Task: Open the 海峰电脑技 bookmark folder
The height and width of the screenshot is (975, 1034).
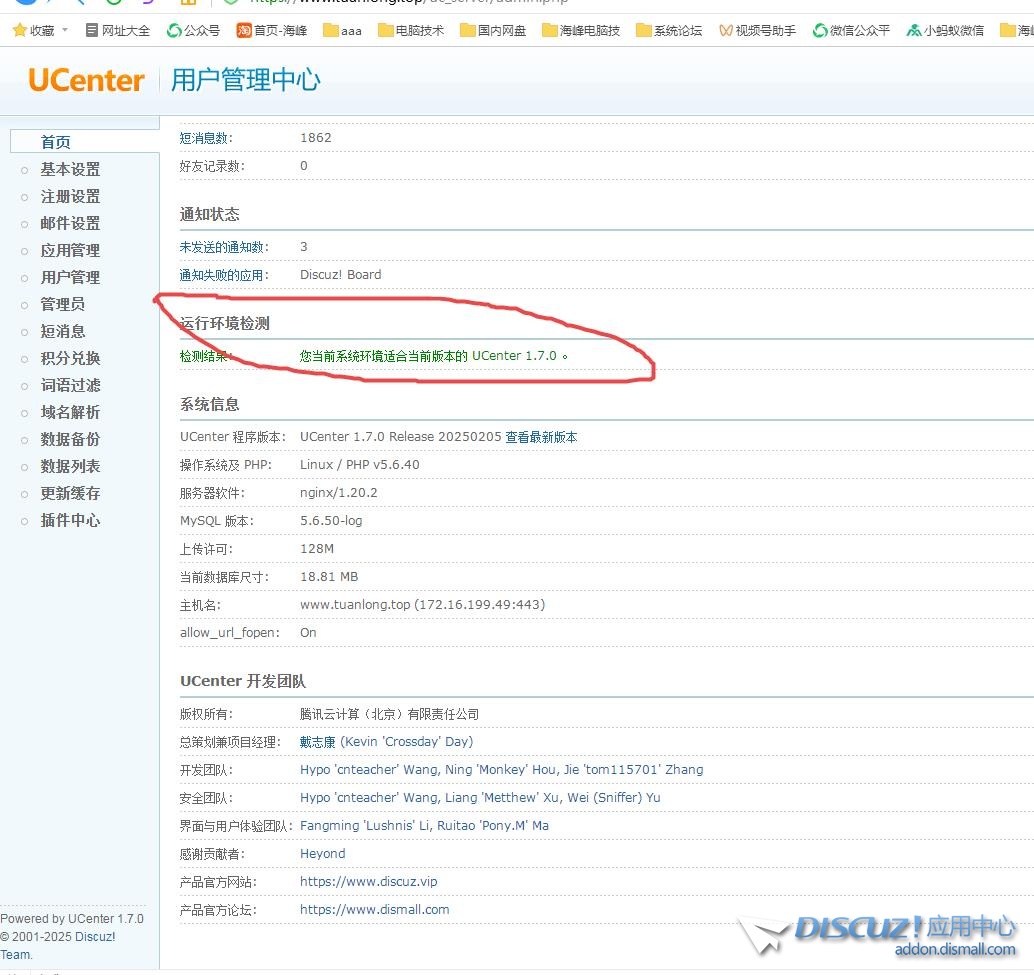Action: coord(581,30)
